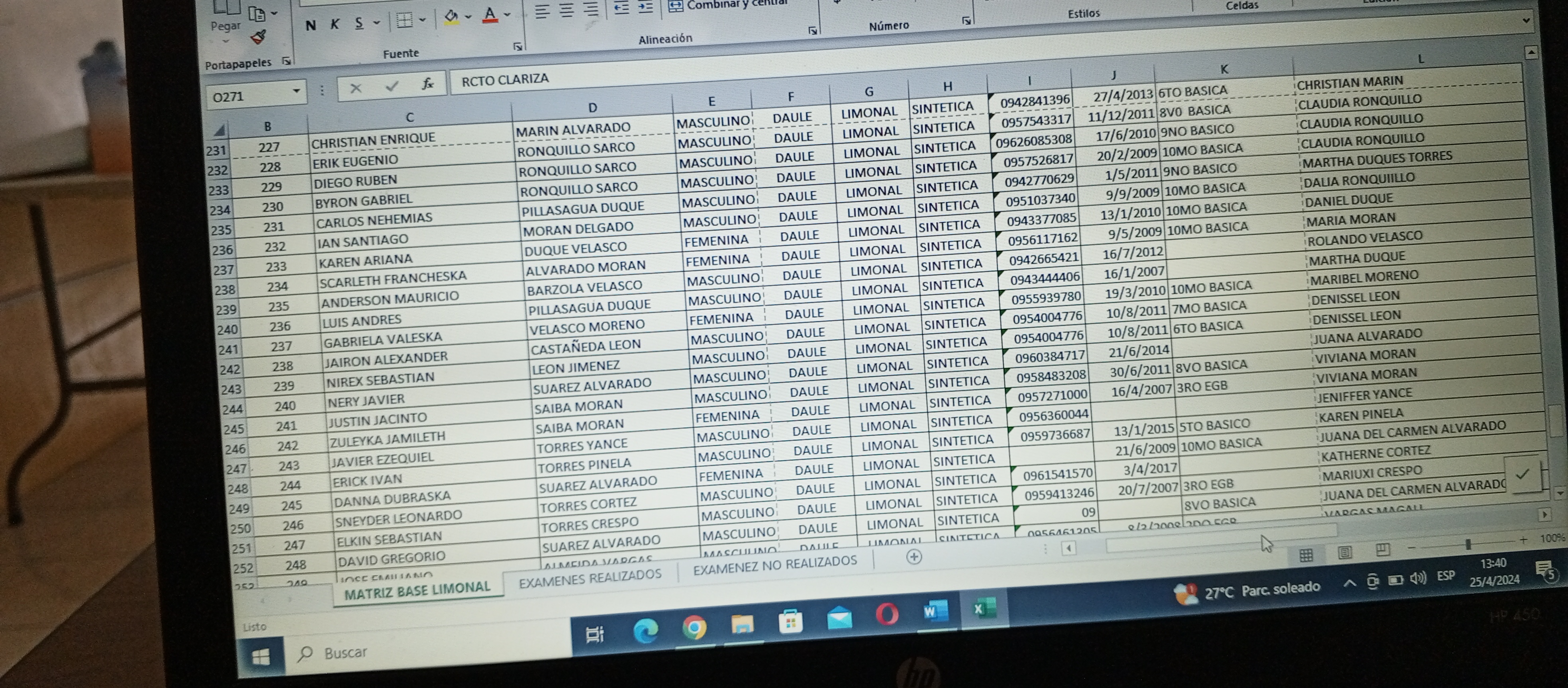The image size is (1568, 688).
Task: Open Opera browser from taskbar
Action: point(887,614)
